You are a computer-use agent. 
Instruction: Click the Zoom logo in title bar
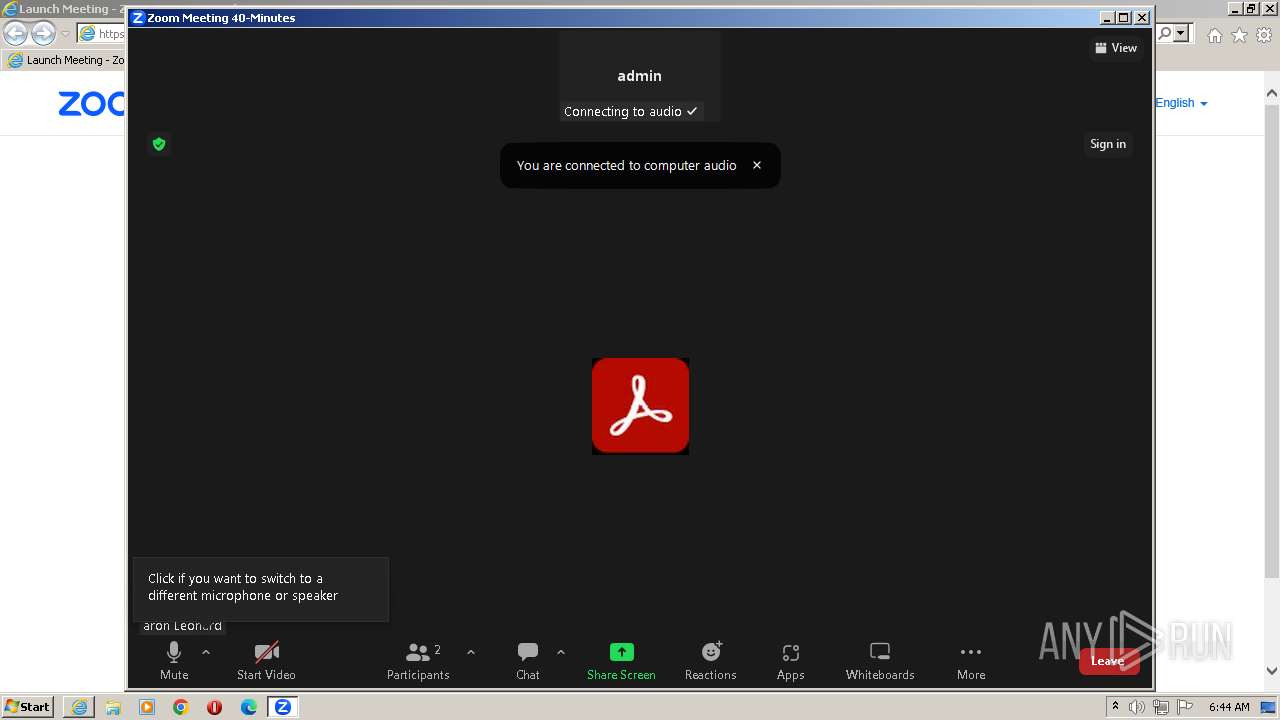coord(138,18)
